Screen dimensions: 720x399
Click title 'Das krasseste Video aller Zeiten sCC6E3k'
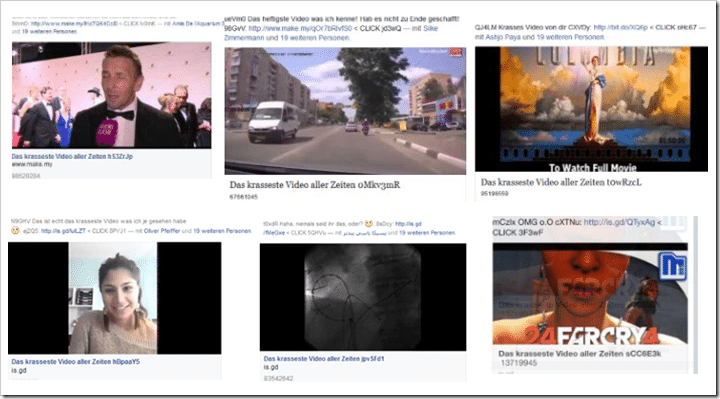tap(579, 354)
